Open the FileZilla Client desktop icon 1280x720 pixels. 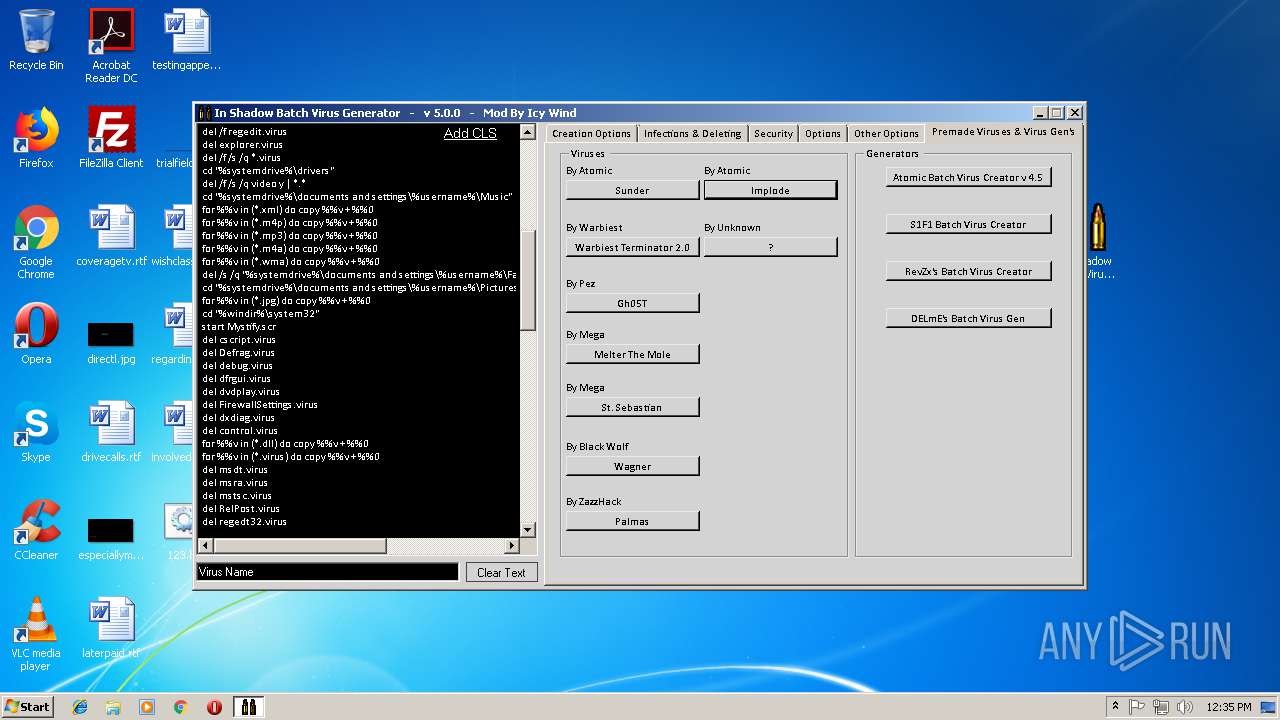(111, 138)
